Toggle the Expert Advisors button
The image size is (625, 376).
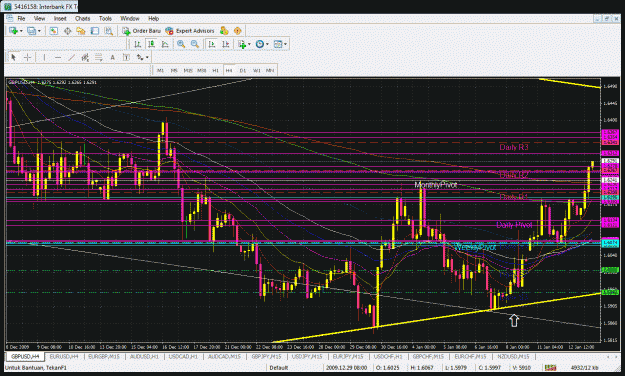pyautogui.click(x=190, y=31)
